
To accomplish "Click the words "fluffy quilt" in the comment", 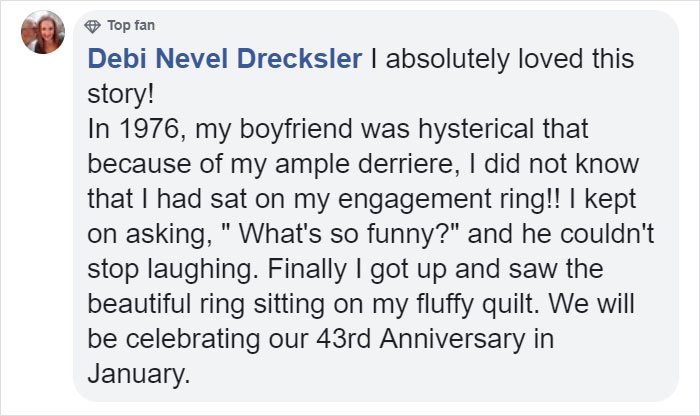I will tap(475, 304).
